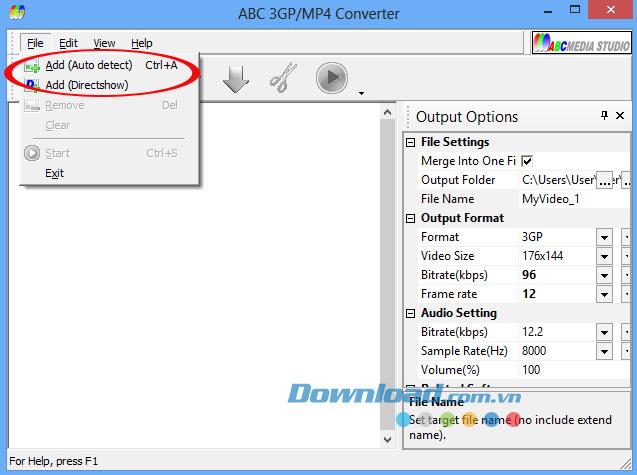
Task: Open the Format dropdown showing 3GP
Action: pyautogui.click(x=604, y=237)
